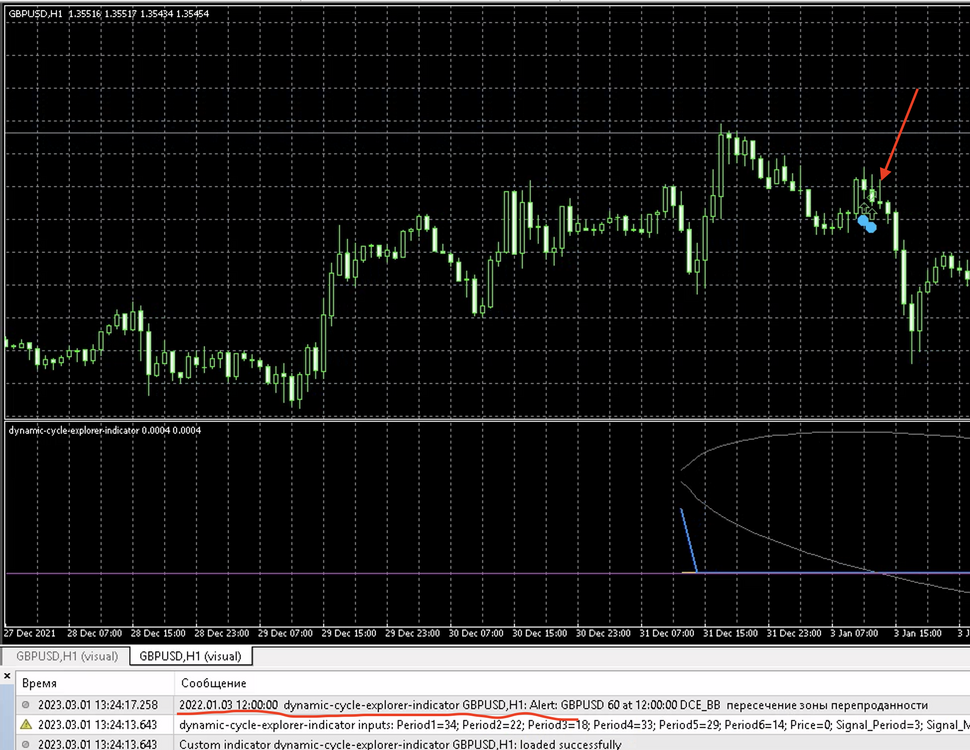The height and width of the screenshot is (750, 970).
Task: Click the 29 Dec 15:00 time axis label
Action: point(349,633)
